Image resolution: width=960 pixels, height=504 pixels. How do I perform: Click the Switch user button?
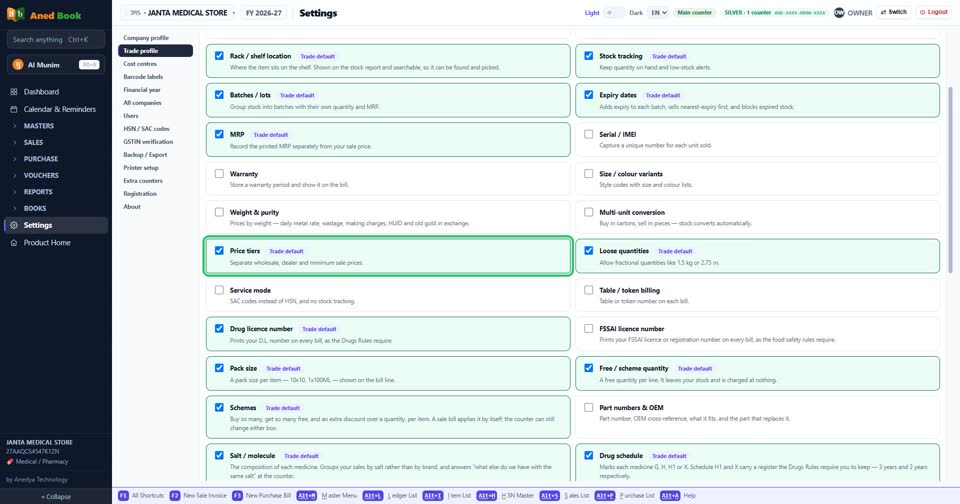[x=894, y=12]
